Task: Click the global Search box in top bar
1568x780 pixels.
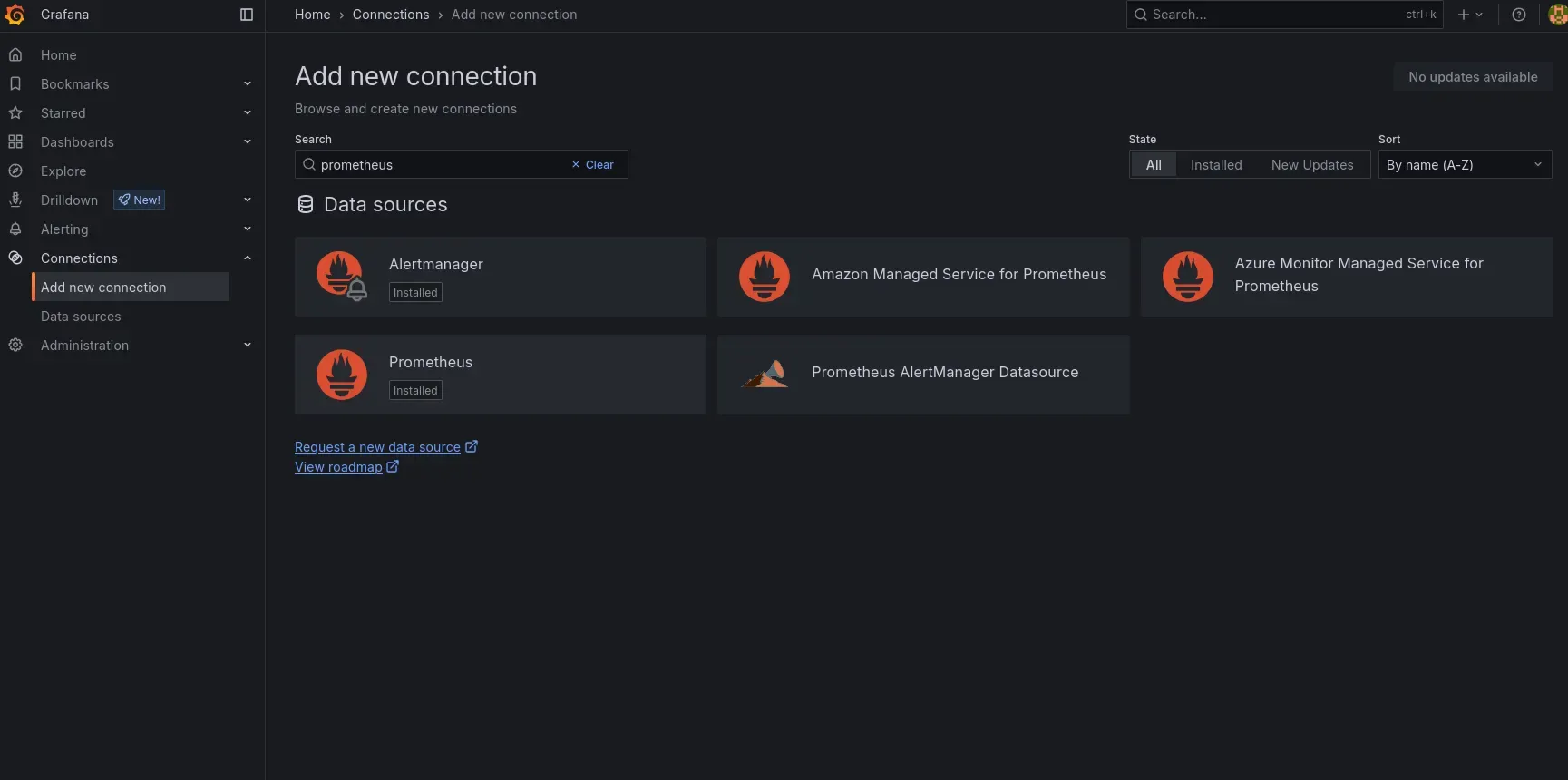Action: 1285,15
